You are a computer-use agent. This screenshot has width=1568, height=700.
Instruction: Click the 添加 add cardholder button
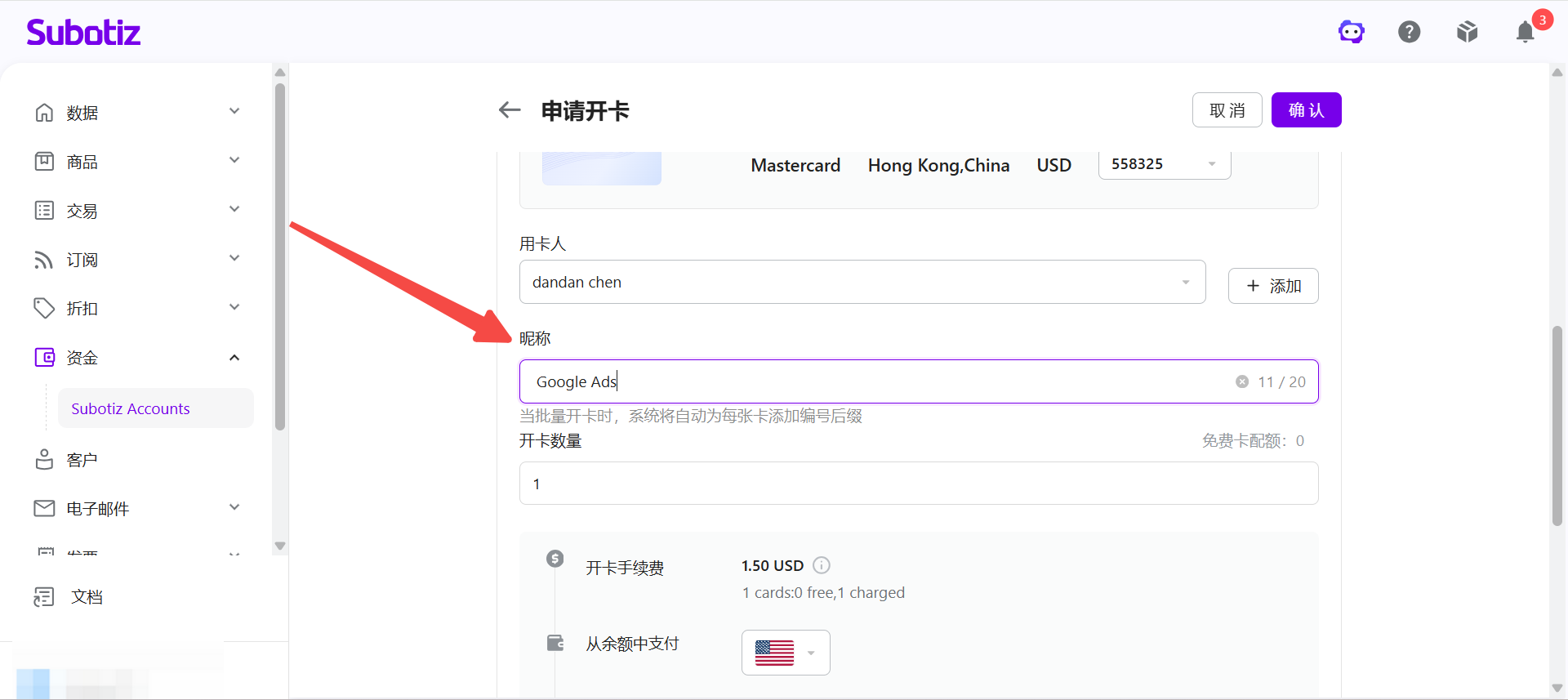(x=1273, y=286)
